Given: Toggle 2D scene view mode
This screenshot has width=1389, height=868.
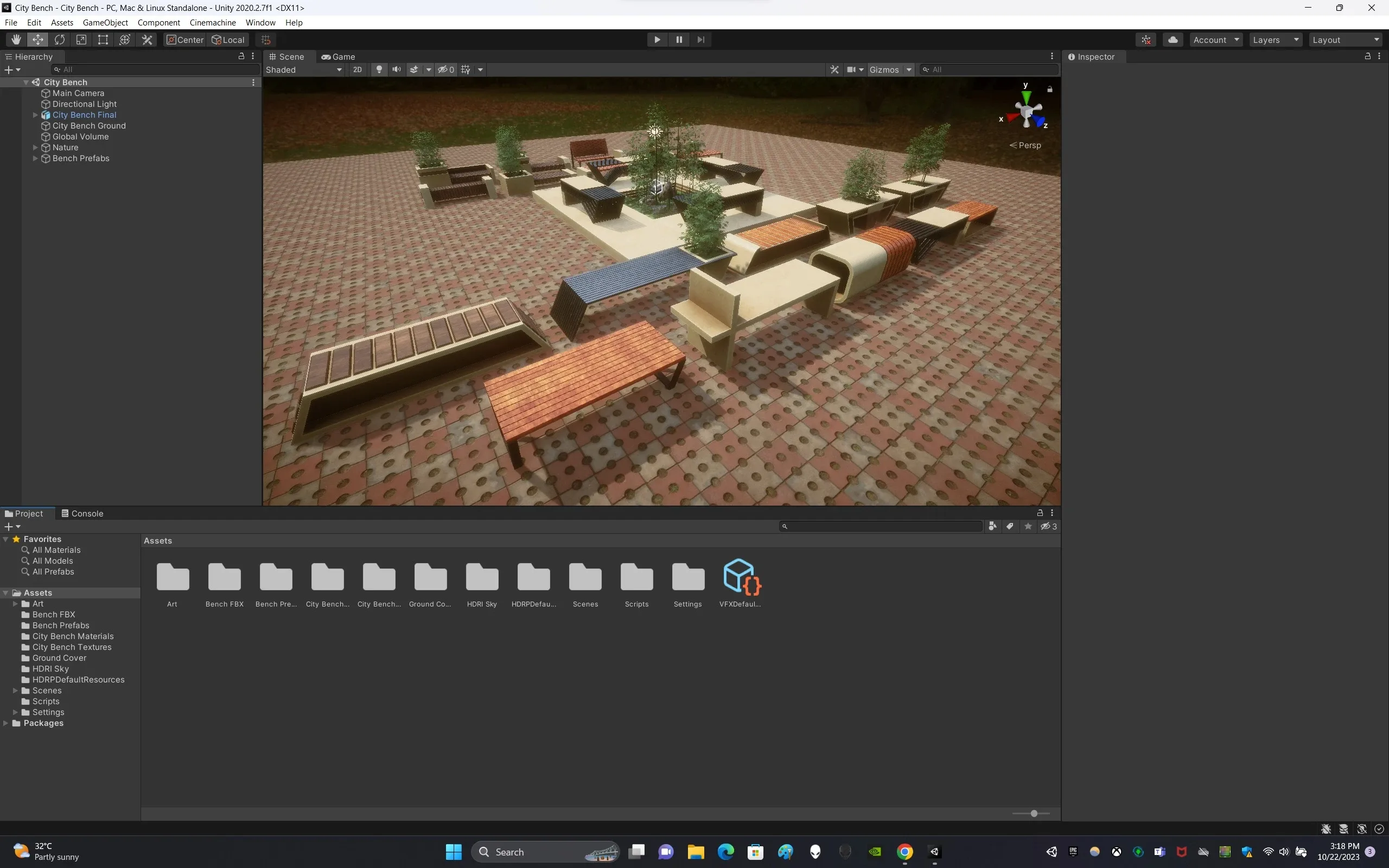Looking at the screenshot, I should tap(357, 69).
